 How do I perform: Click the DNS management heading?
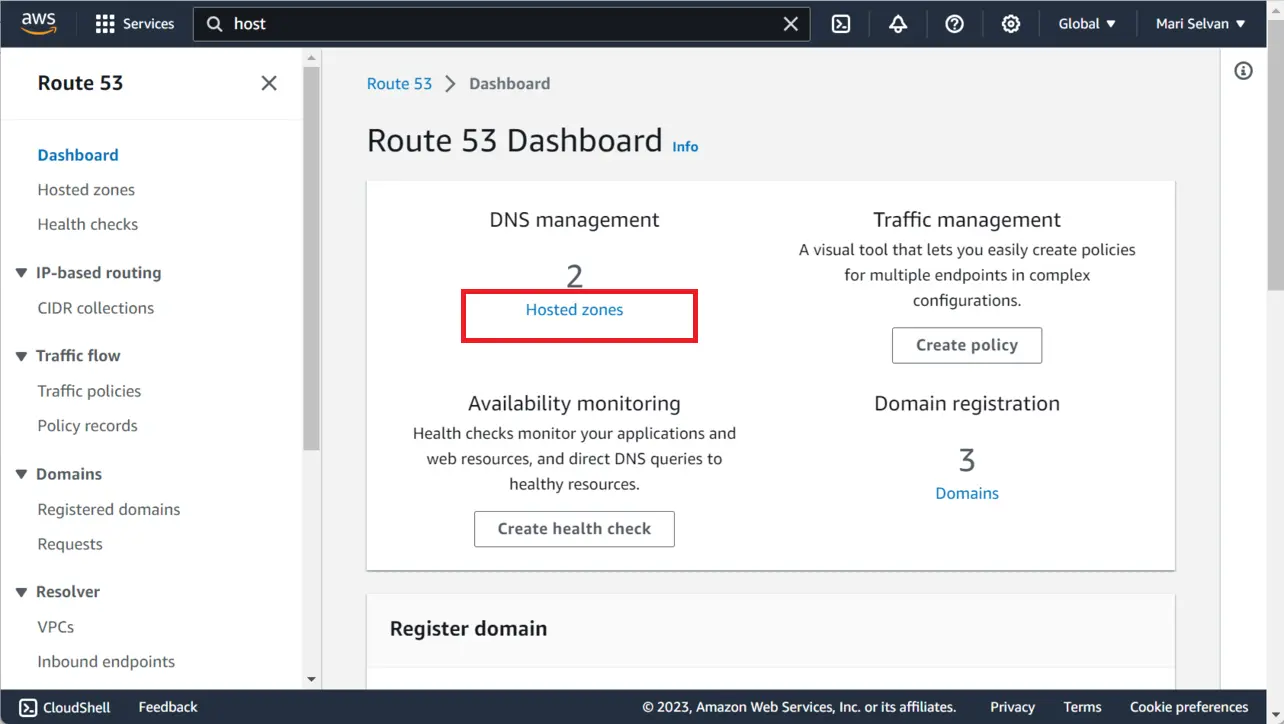point(574,220)
